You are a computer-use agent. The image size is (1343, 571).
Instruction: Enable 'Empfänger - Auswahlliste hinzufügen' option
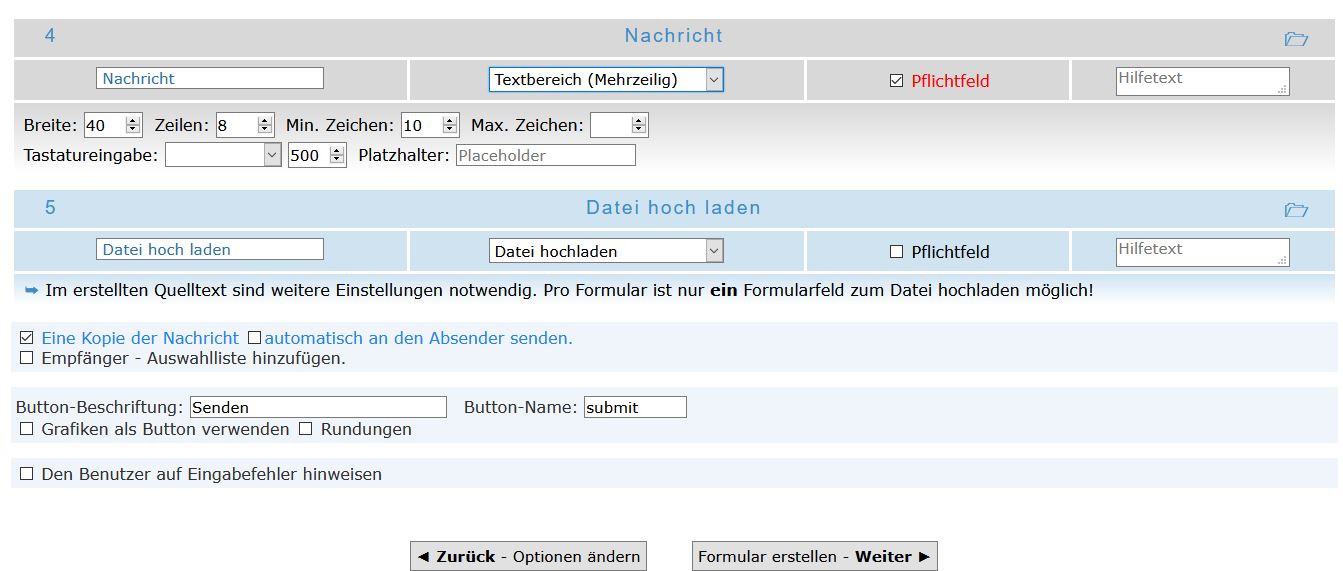[x=27, y=358]
